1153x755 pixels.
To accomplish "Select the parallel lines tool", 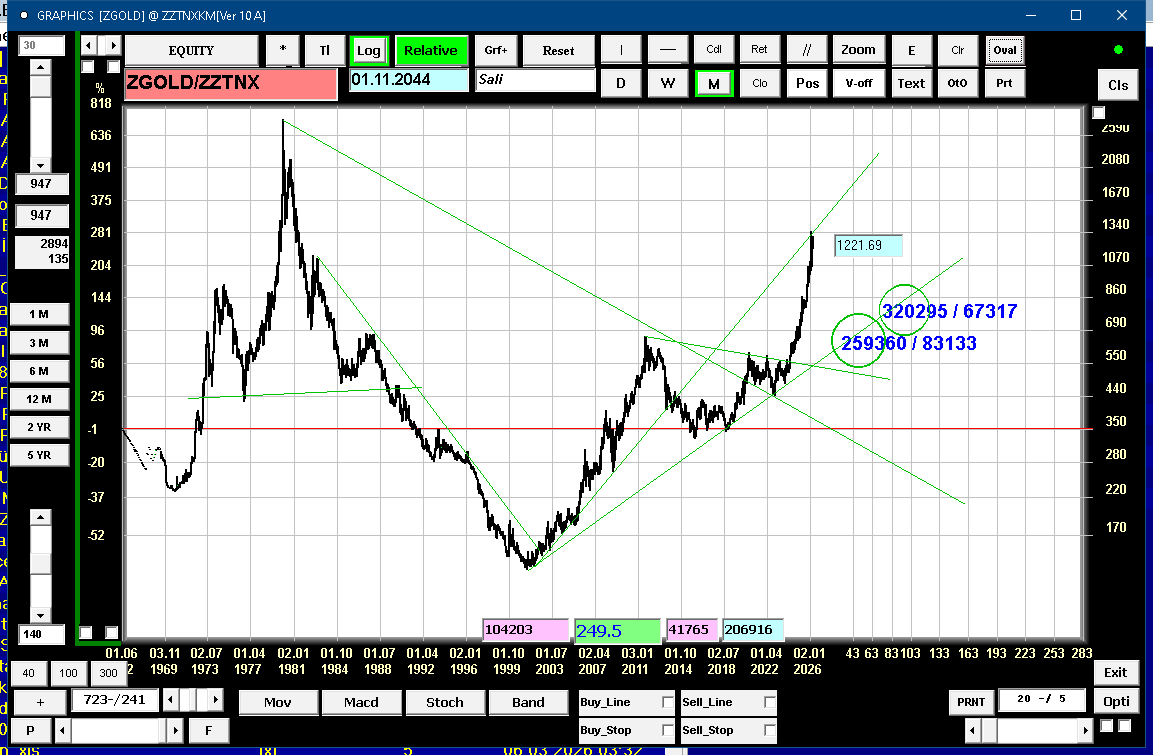I will coord(806,50).
